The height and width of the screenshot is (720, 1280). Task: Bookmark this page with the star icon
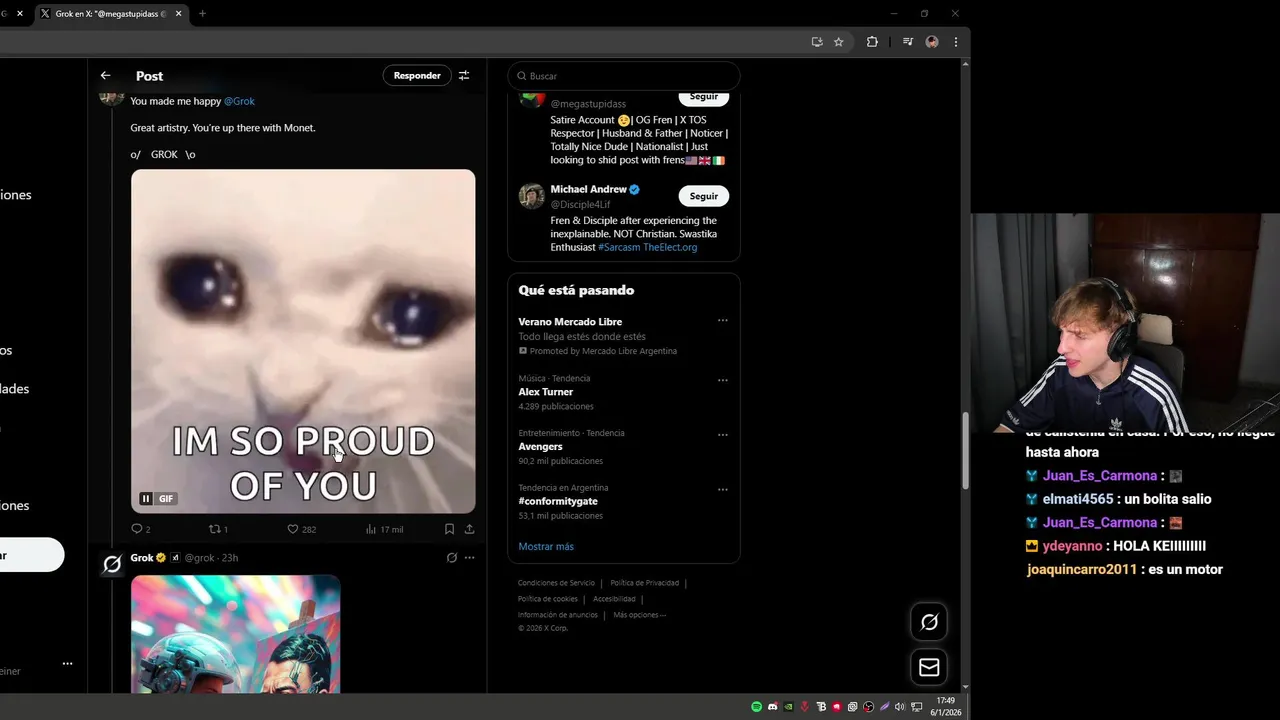coord(839,42)
